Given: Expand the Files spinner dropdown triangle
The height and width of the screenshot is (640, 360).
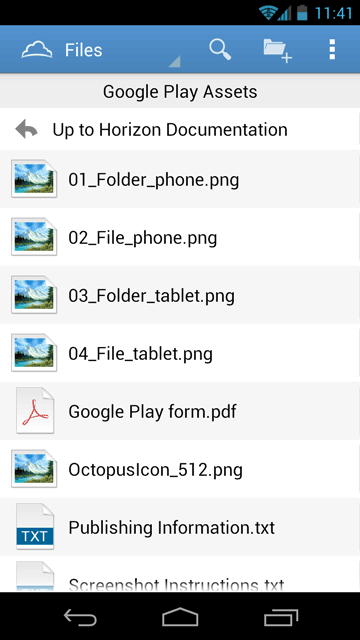Looking at the screenshot, I should tap(174, 62).
